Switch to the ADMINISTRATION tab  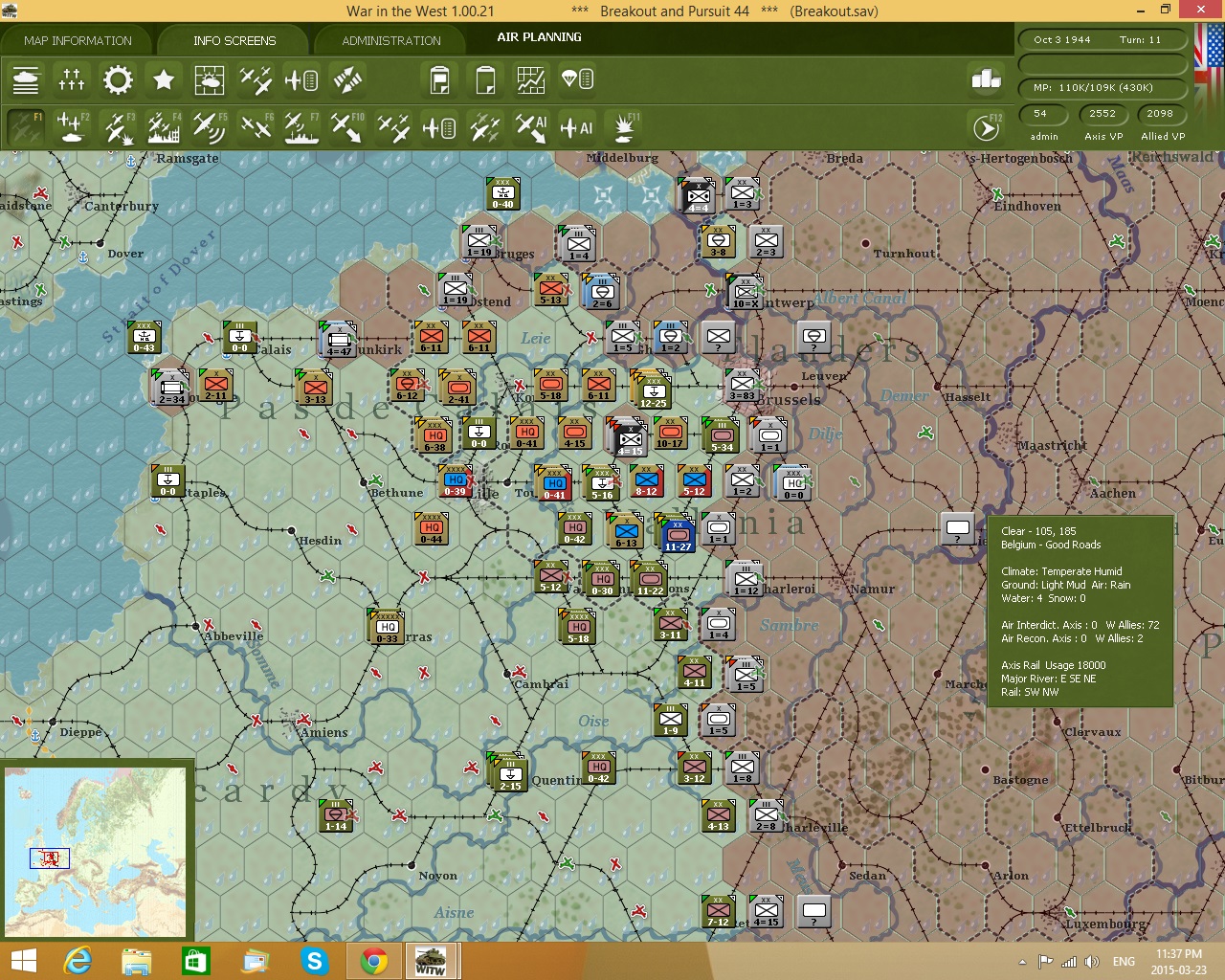point(391,40)
